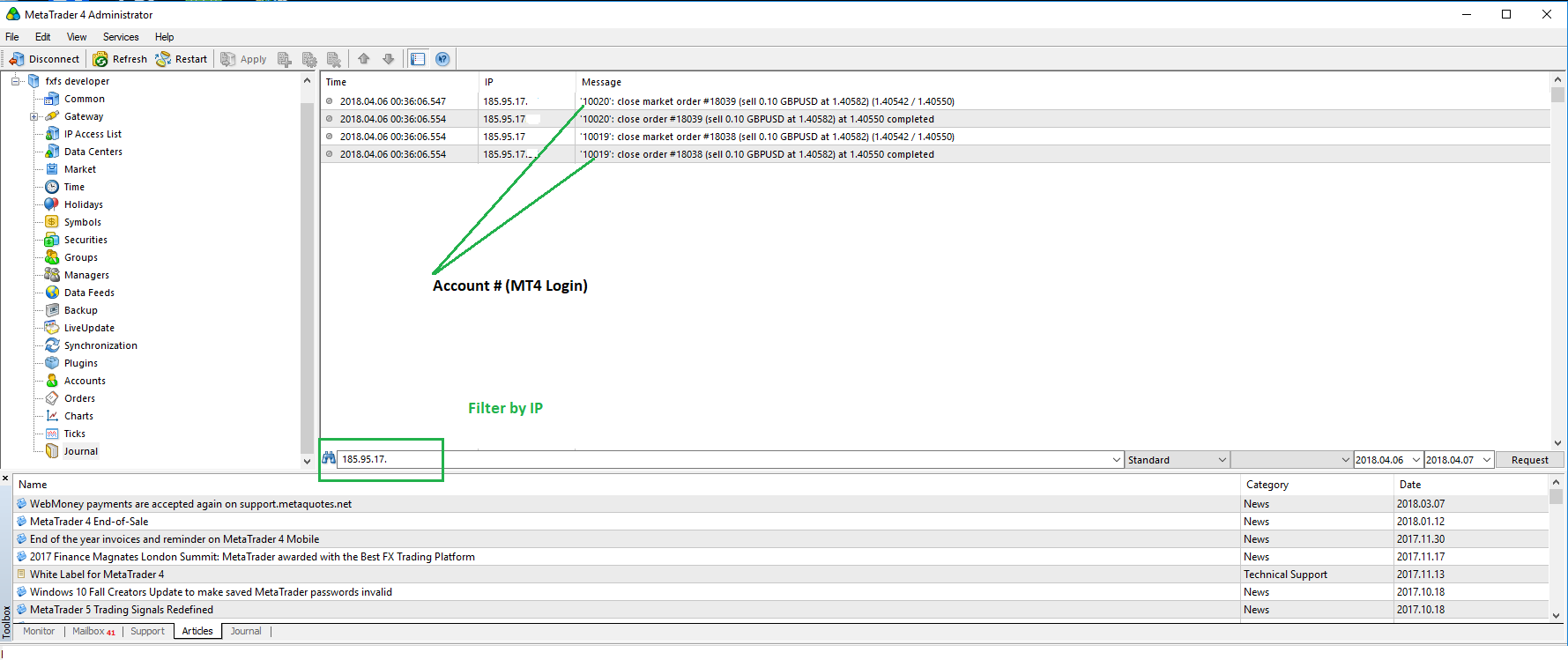The height and width of the screenshot is (660, 1568).
Task: Open Charts in the tree
Action: pos(78,416)
